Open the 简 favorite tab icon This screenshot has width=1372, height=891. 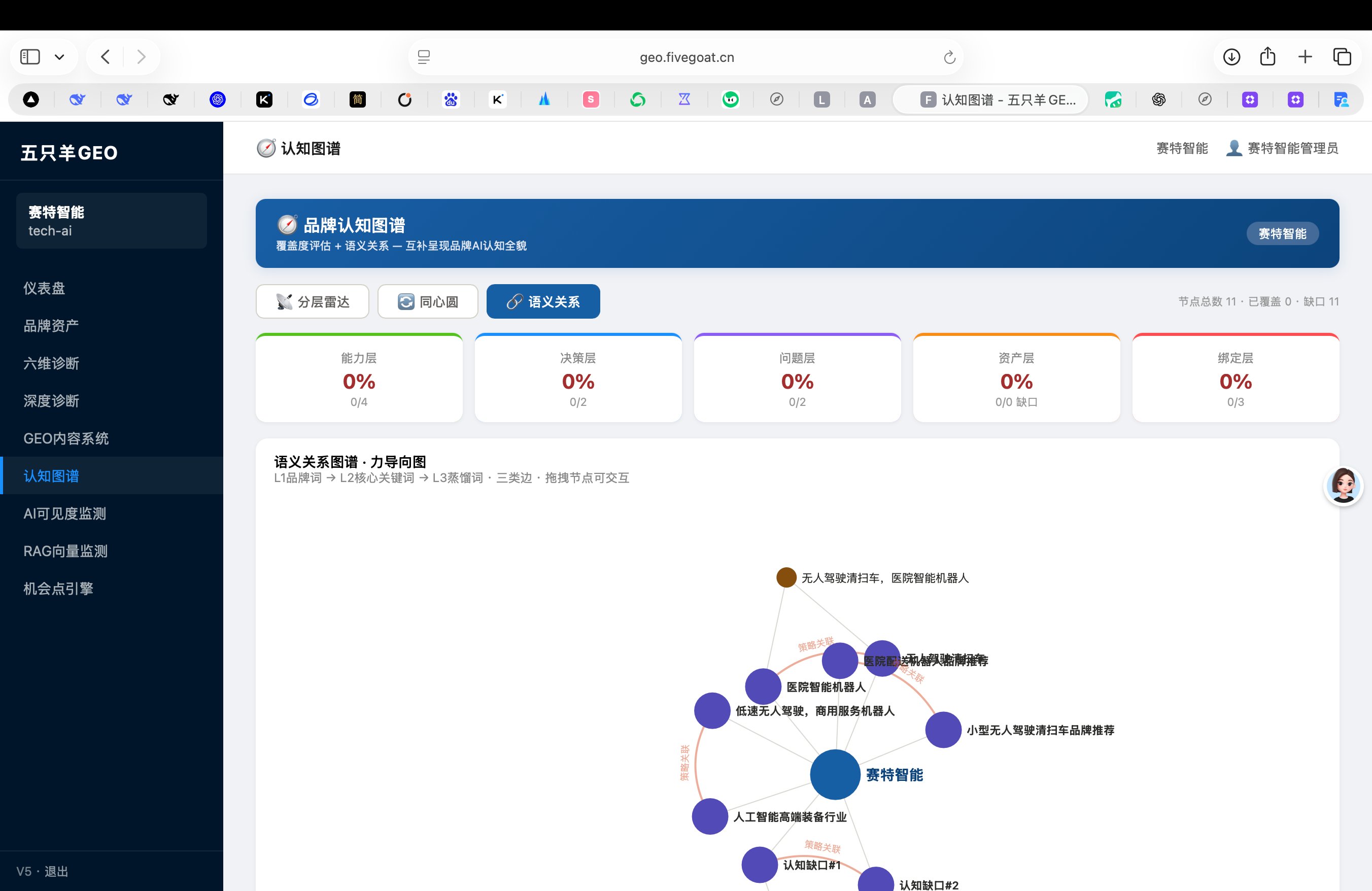point(357,99)
